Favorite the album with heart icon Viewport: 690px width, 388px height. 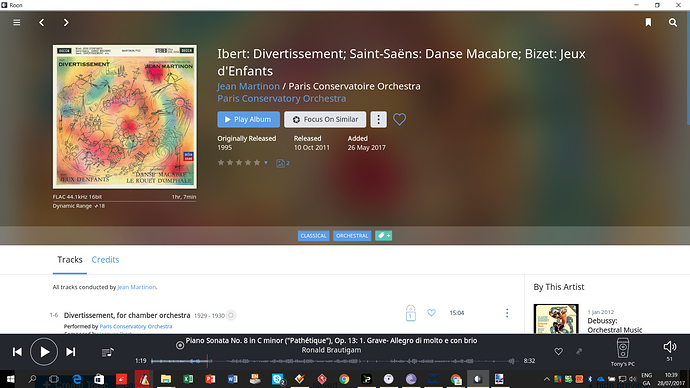[399, 119]
